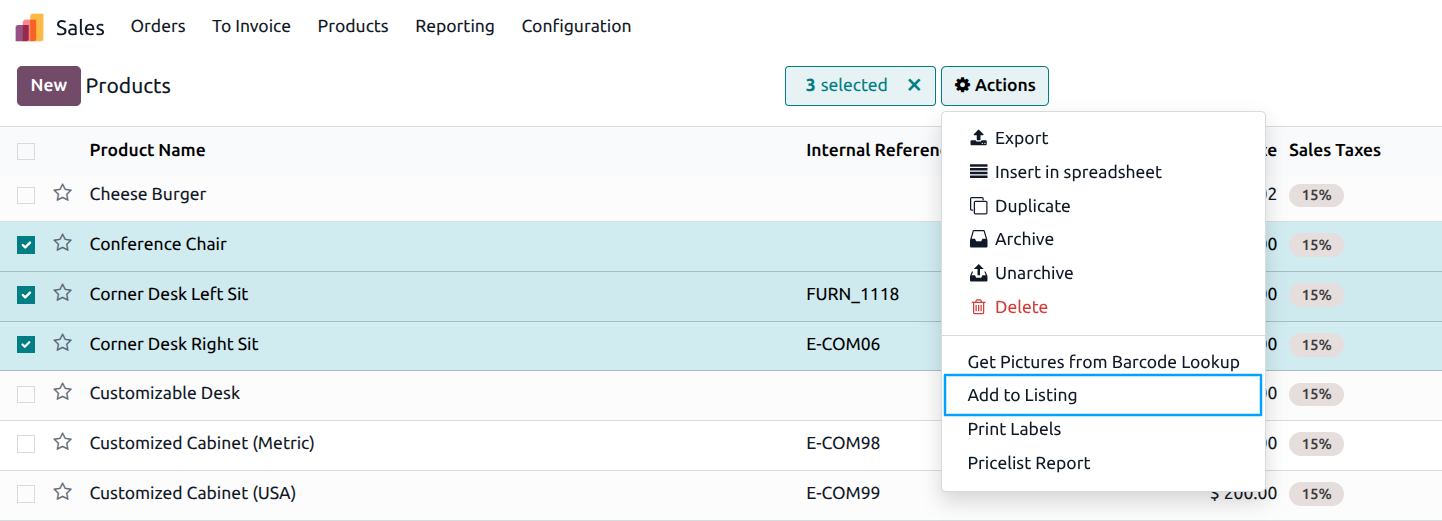This screenshot has width=1442, height=521.
Task: Star the Cheese Burger product as favorite
Action: coord(63,193)
